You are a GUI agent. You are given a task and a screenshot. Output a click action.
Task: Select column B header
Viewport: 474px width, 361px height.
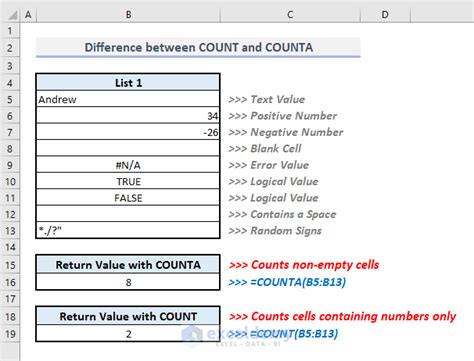(128, 15)
